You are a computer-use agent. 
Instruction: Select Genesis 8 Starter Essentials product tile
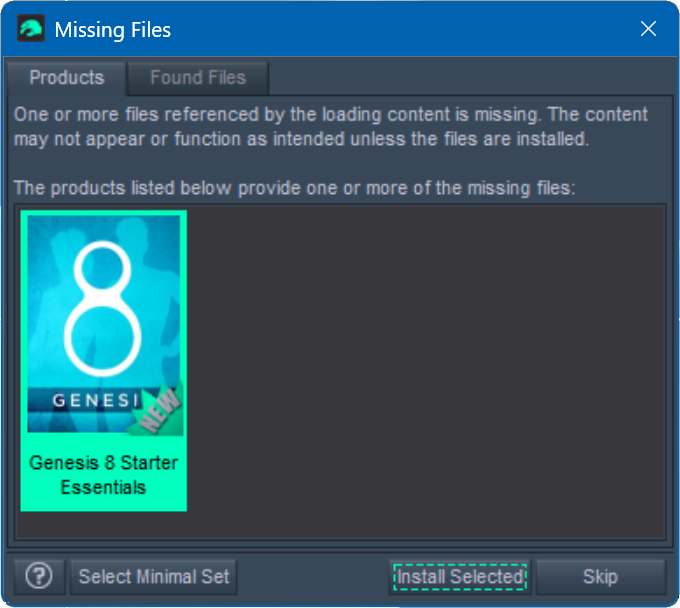[104, 361]
